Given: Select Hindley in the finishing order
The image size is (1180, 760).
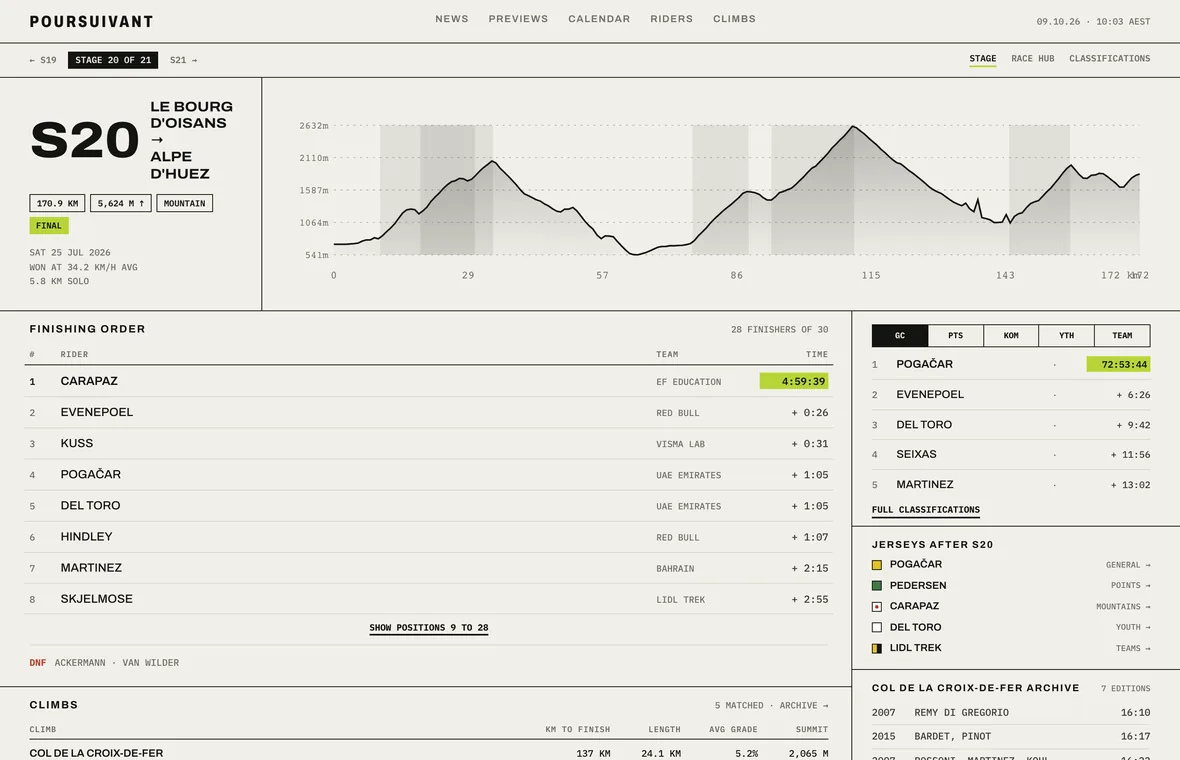Looking at the screenshot, I should click(429, 537).
